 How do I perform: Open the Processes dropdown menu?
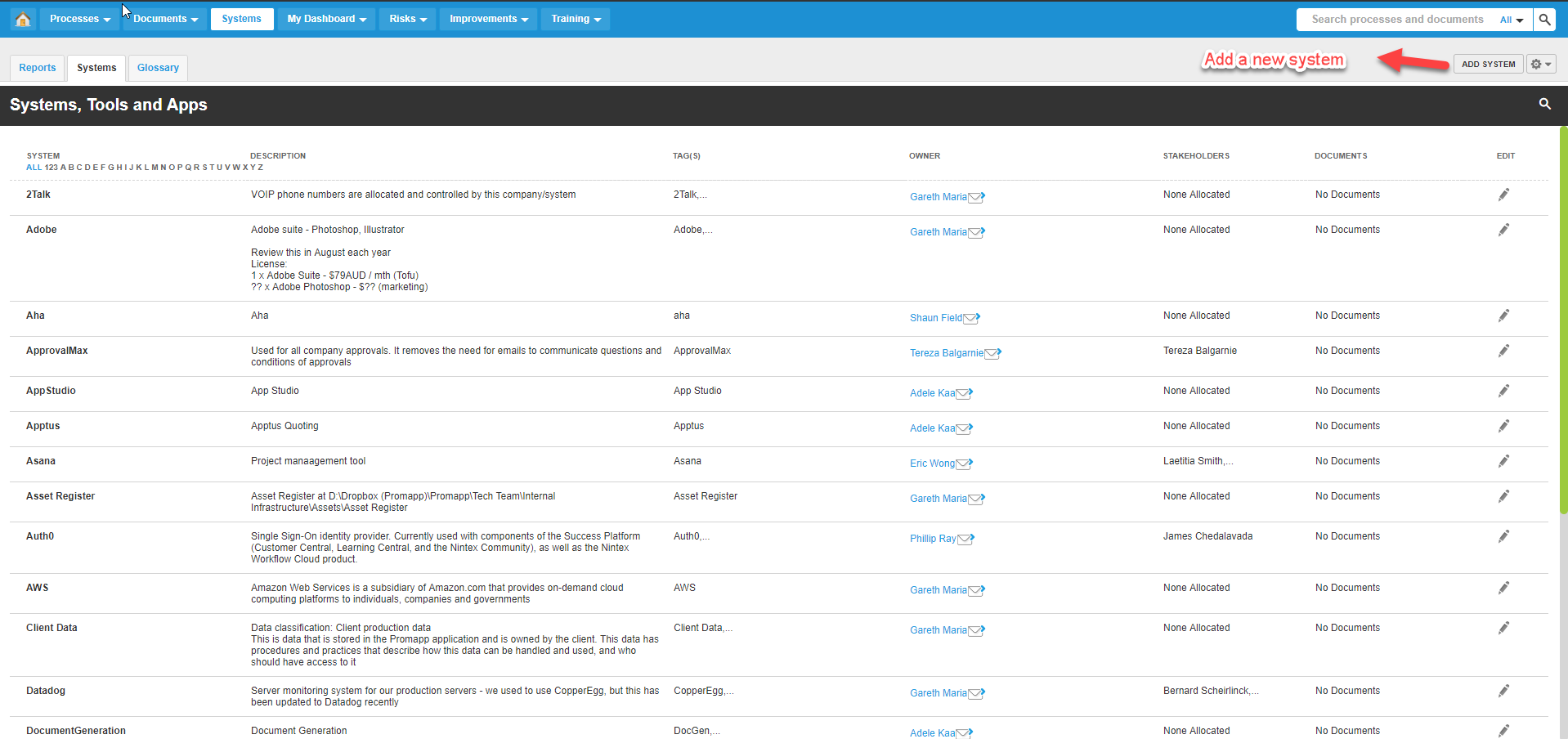79,19
